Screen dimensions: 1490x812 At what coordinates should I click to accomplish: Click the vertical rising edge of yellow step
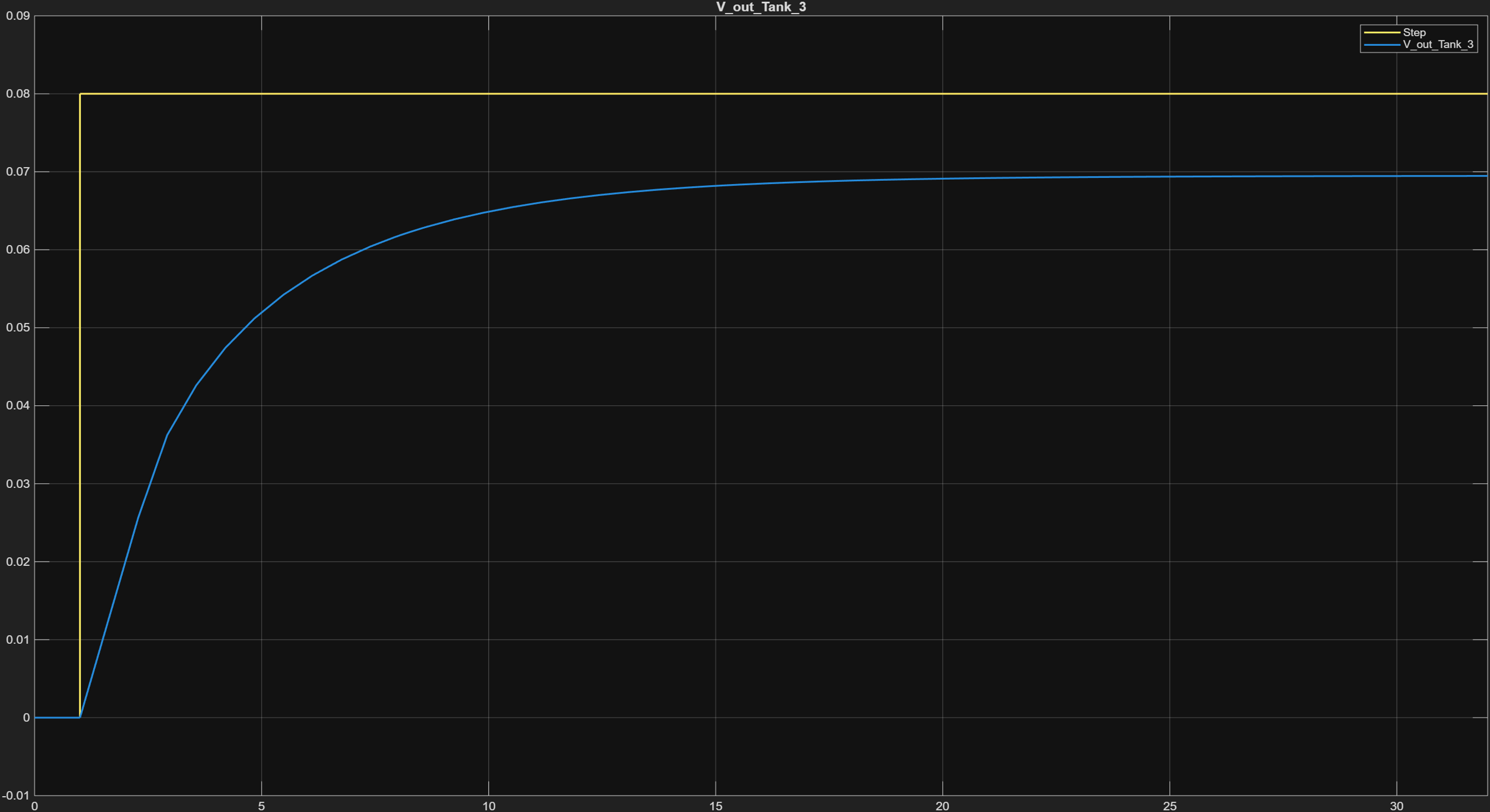[80, 405]
